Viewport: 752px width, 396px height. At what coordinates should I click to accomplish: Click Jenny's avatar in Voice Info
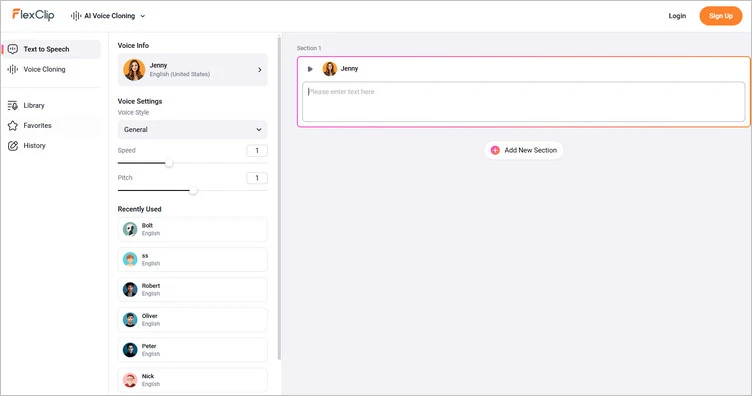coord(134,70)
